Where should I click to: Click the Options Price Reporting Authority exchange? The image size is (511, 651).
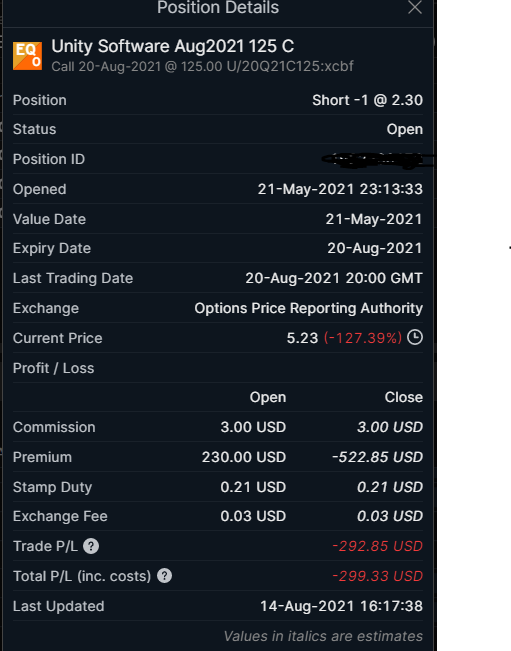[x=308, y=308]
